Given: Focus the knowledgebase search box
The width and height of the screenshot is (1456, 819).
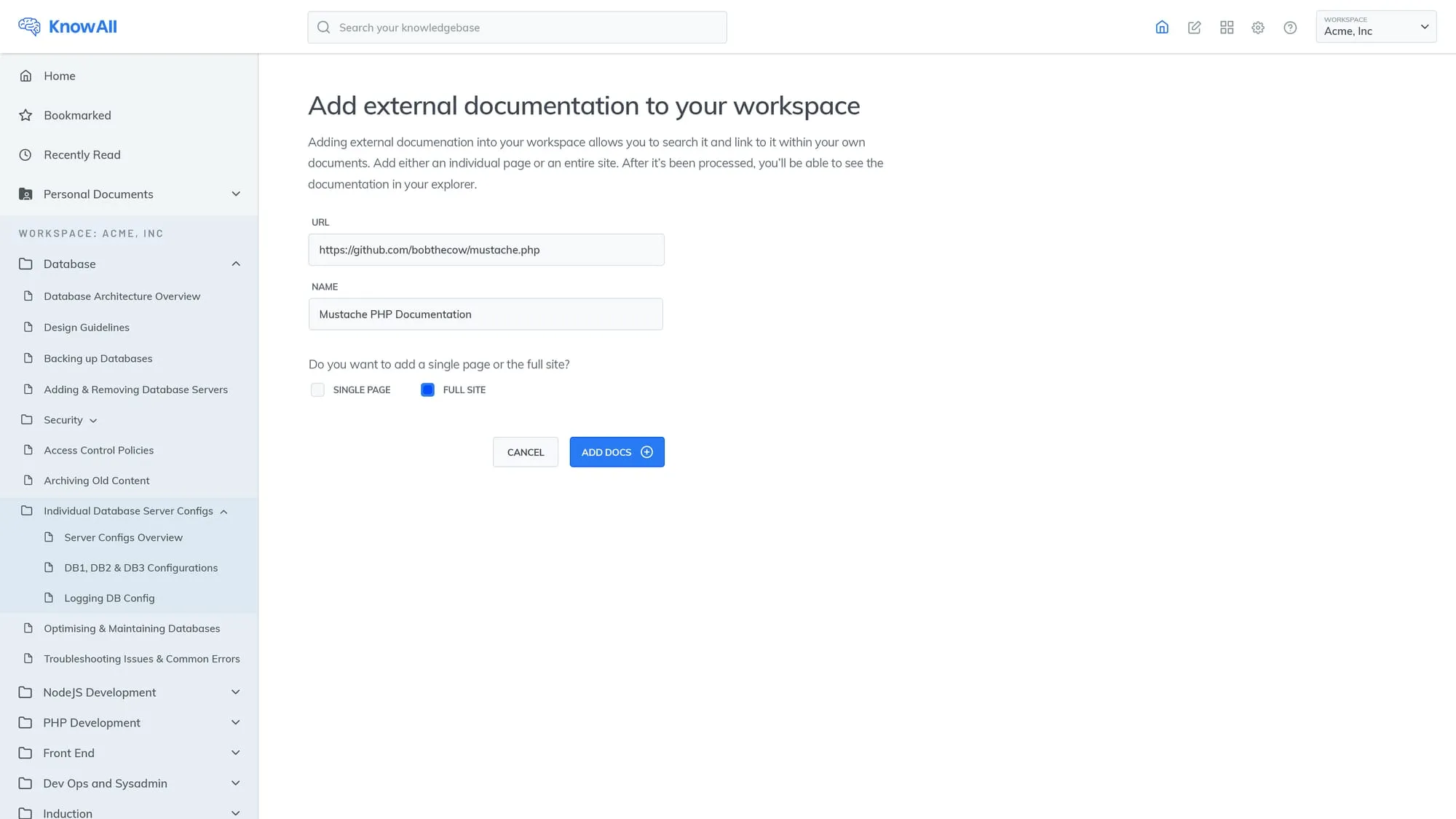Looking at the screenshot, I should [x=517, y=28].
